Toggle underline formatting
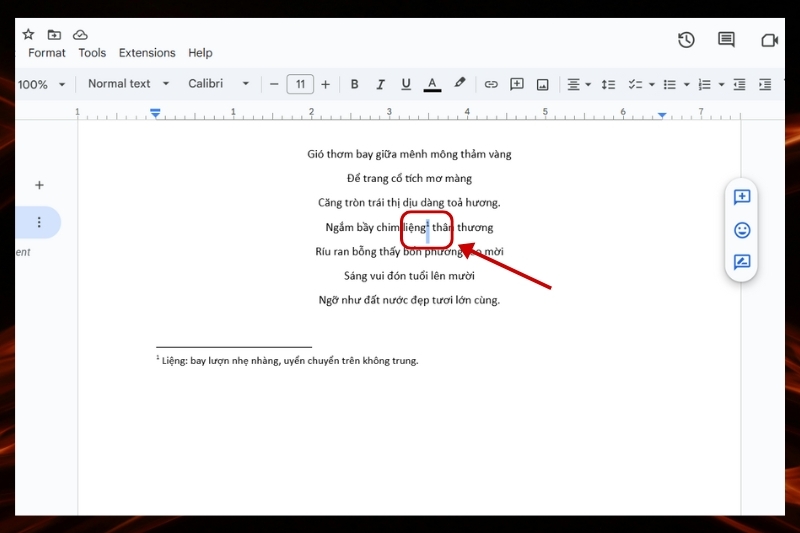The height and width of the screenshot is (533, 800). tap(406, 84)
